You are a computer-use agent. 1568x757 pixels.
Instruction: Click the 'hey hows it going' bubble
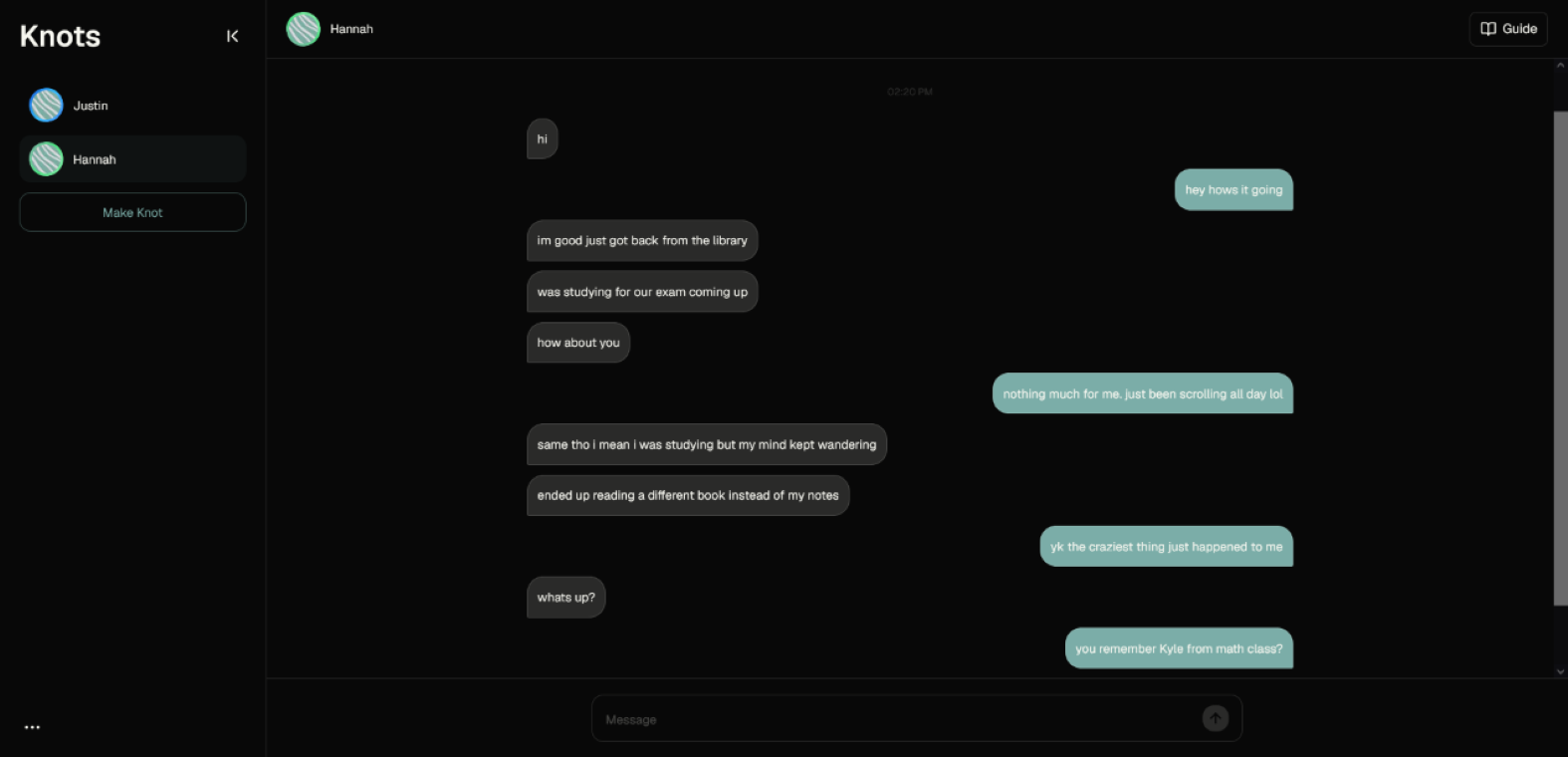coord(1233,189)
